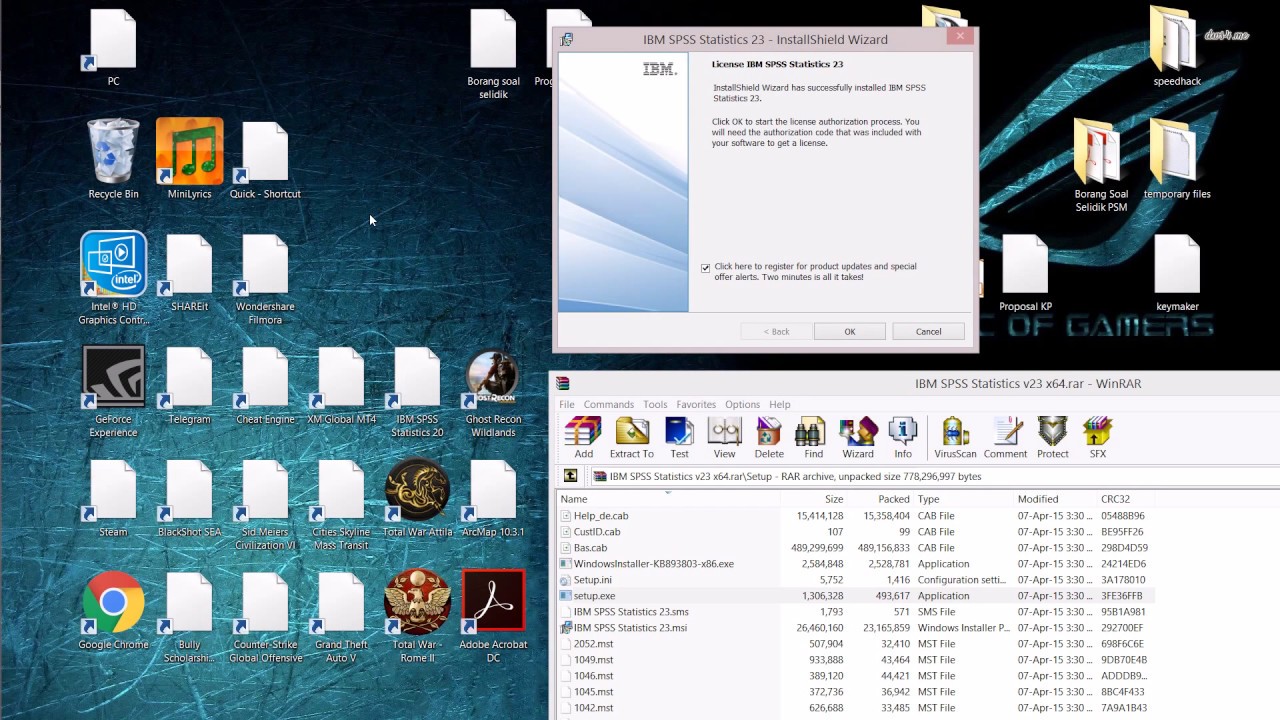Click the WinRAR archive path address field
1280x720 pixels.
[932, 476]
